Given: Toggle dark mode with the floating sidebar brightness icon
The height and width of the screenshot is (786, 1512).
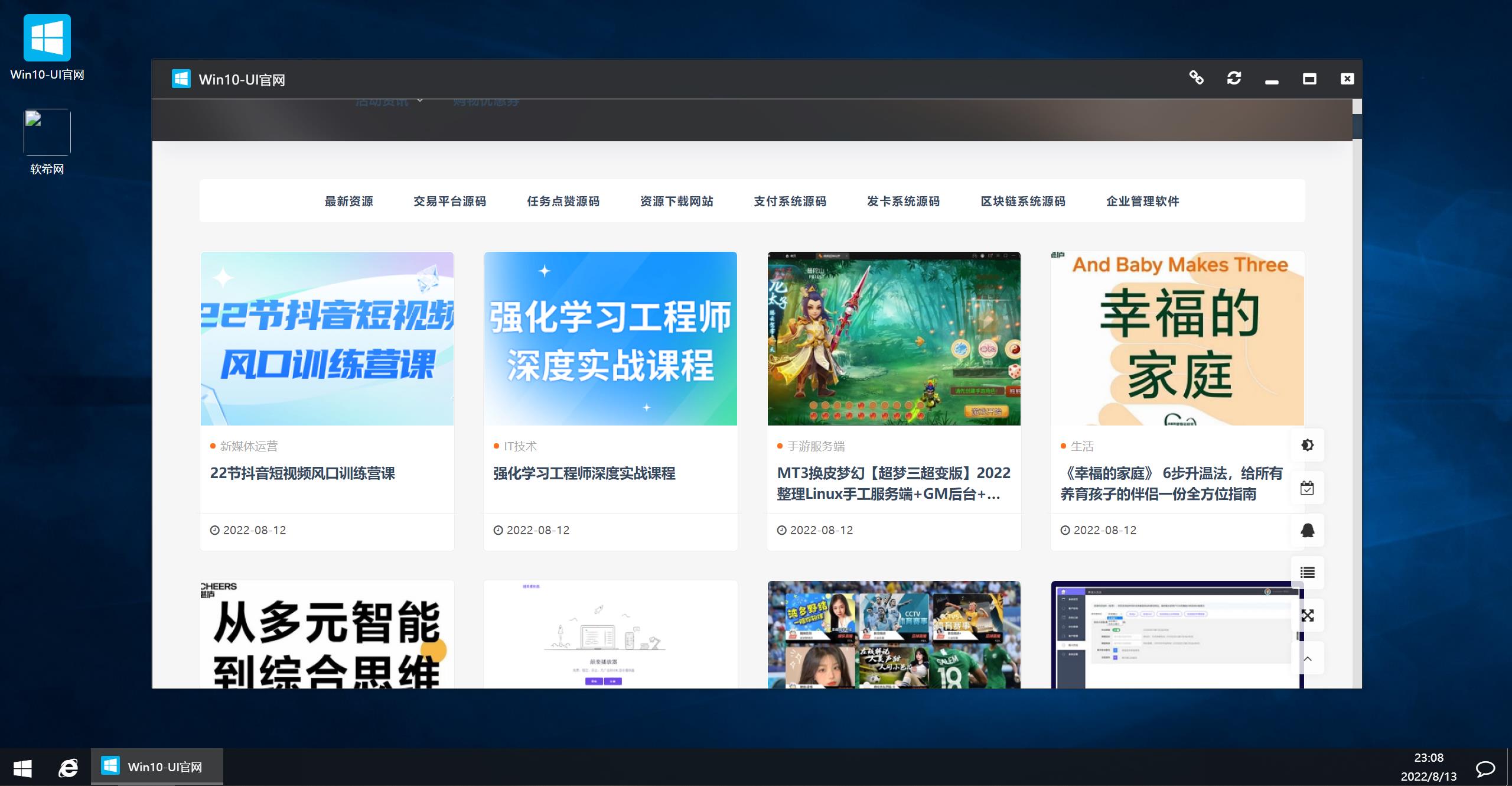Looking at the screenshot, I should (x=1308, y=445).
